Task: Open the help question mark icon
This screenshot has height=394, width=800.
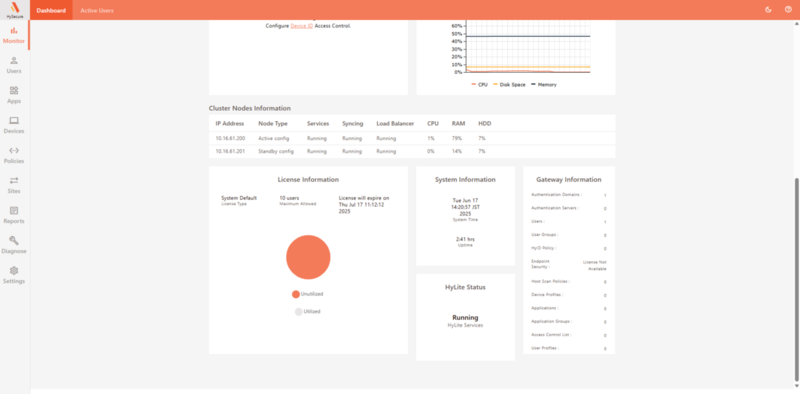Action: (x=788, y=10)
